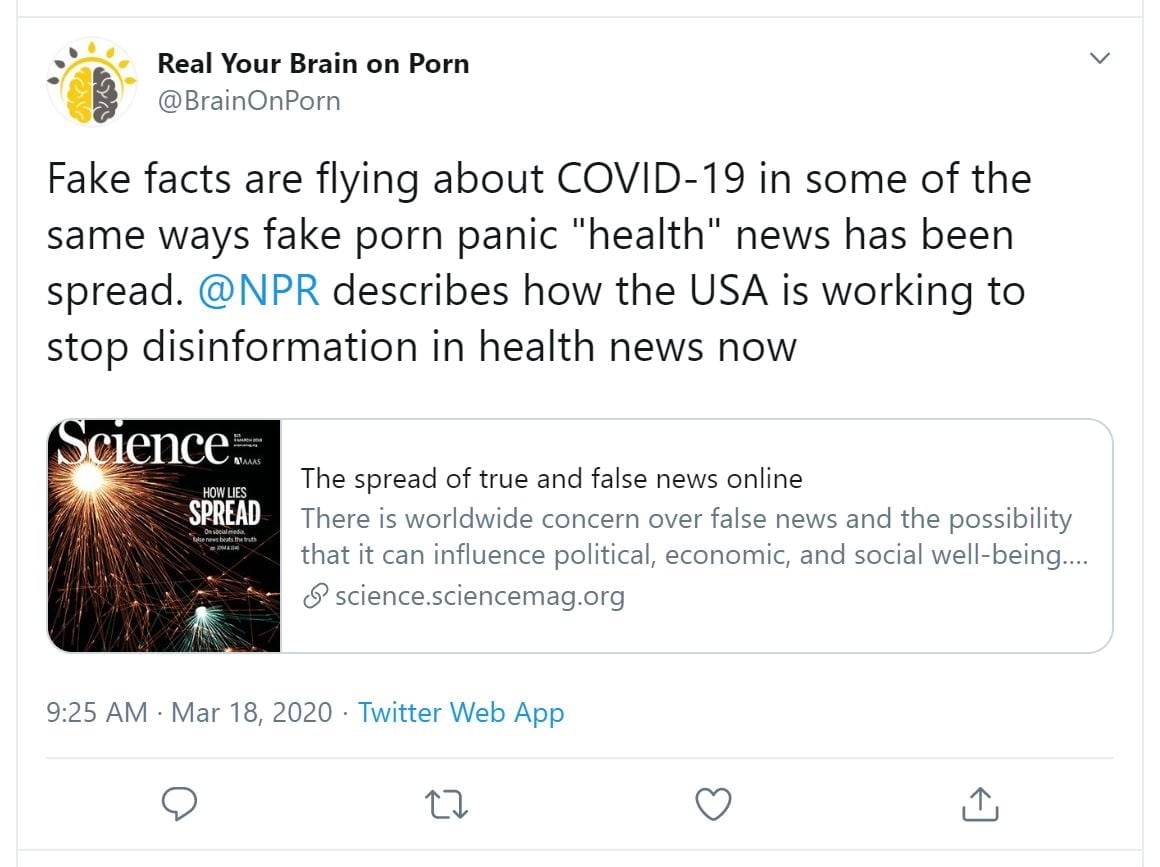Click the AAAS logo on the magazine cover
This screenshot has height=867, width=1160.
pos(247,463)
